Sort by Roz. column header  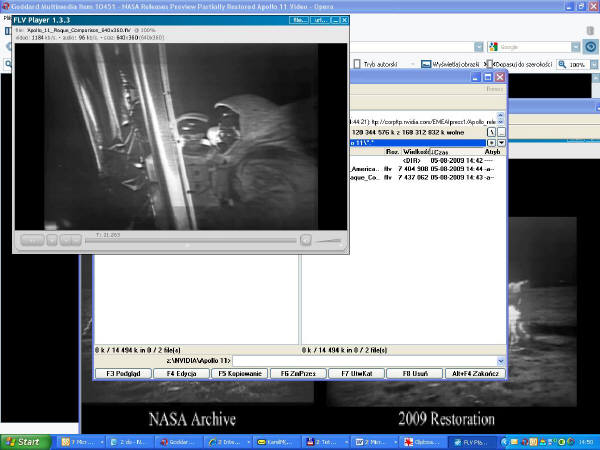point(393,152)
